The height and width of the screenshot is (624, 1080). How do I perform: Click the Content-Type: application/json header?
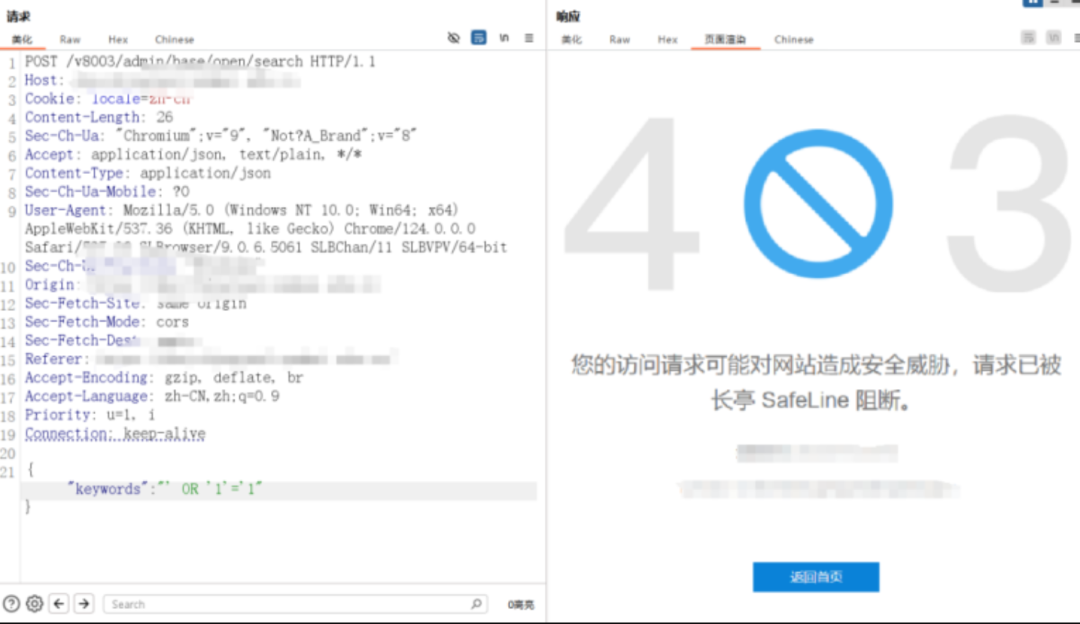tap(148, 173)
